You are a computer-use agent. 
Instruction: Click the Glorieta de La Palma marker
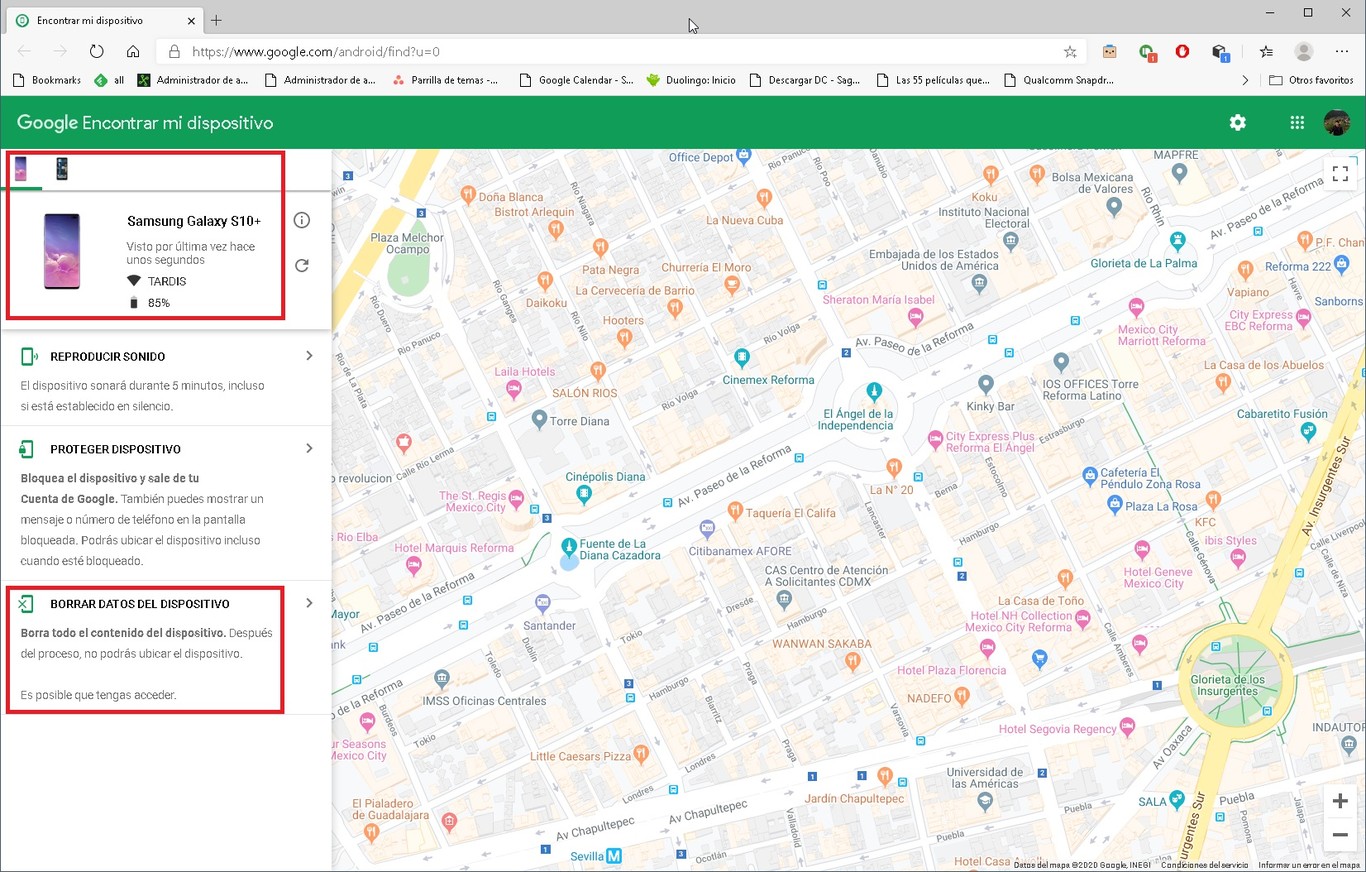tap(1178, 242)
